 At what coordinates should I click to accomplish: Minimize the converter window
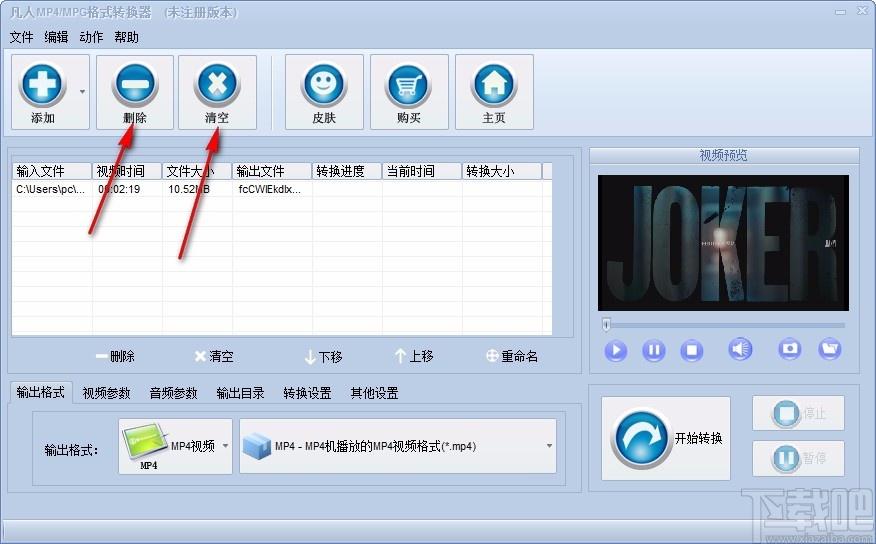click(x=841, y=12)
